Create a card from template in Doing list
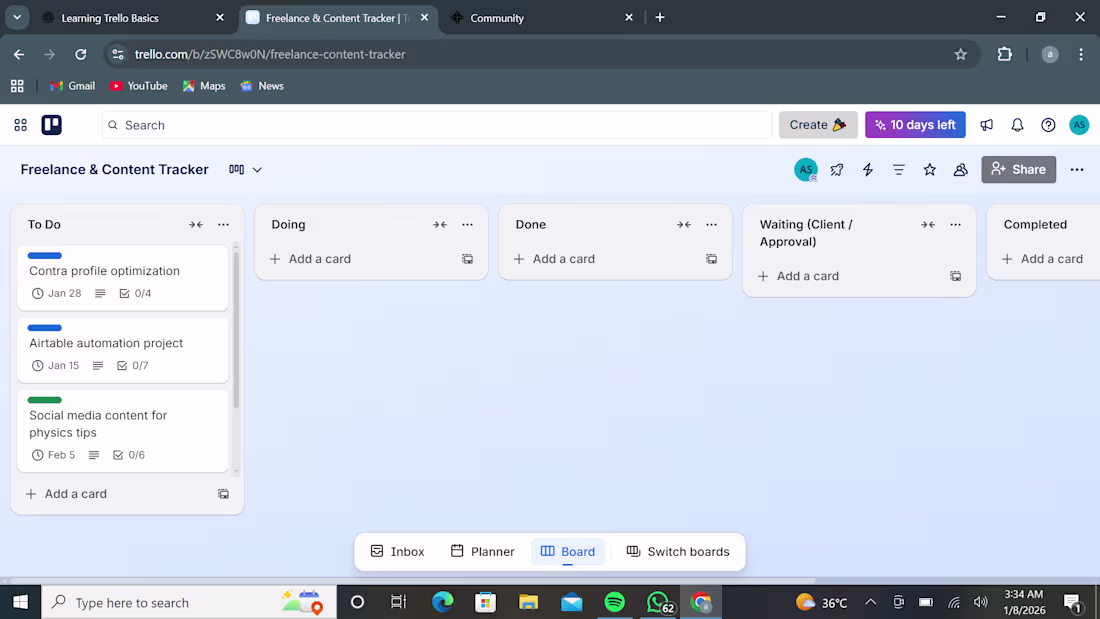The width and height of the screenshot is (1100, 619). click(x=467, y=258)
